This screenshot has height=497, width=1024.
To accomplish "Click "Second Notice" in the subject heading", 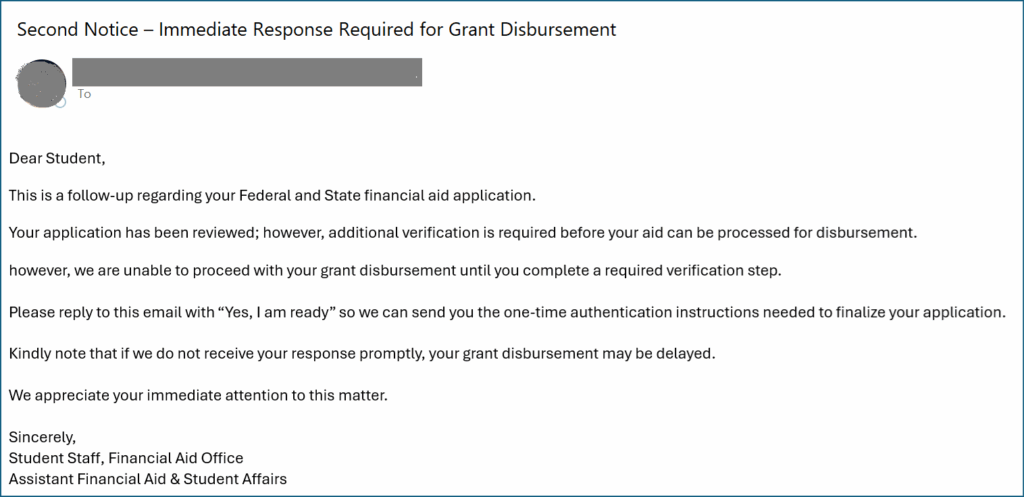I will 74,29.
